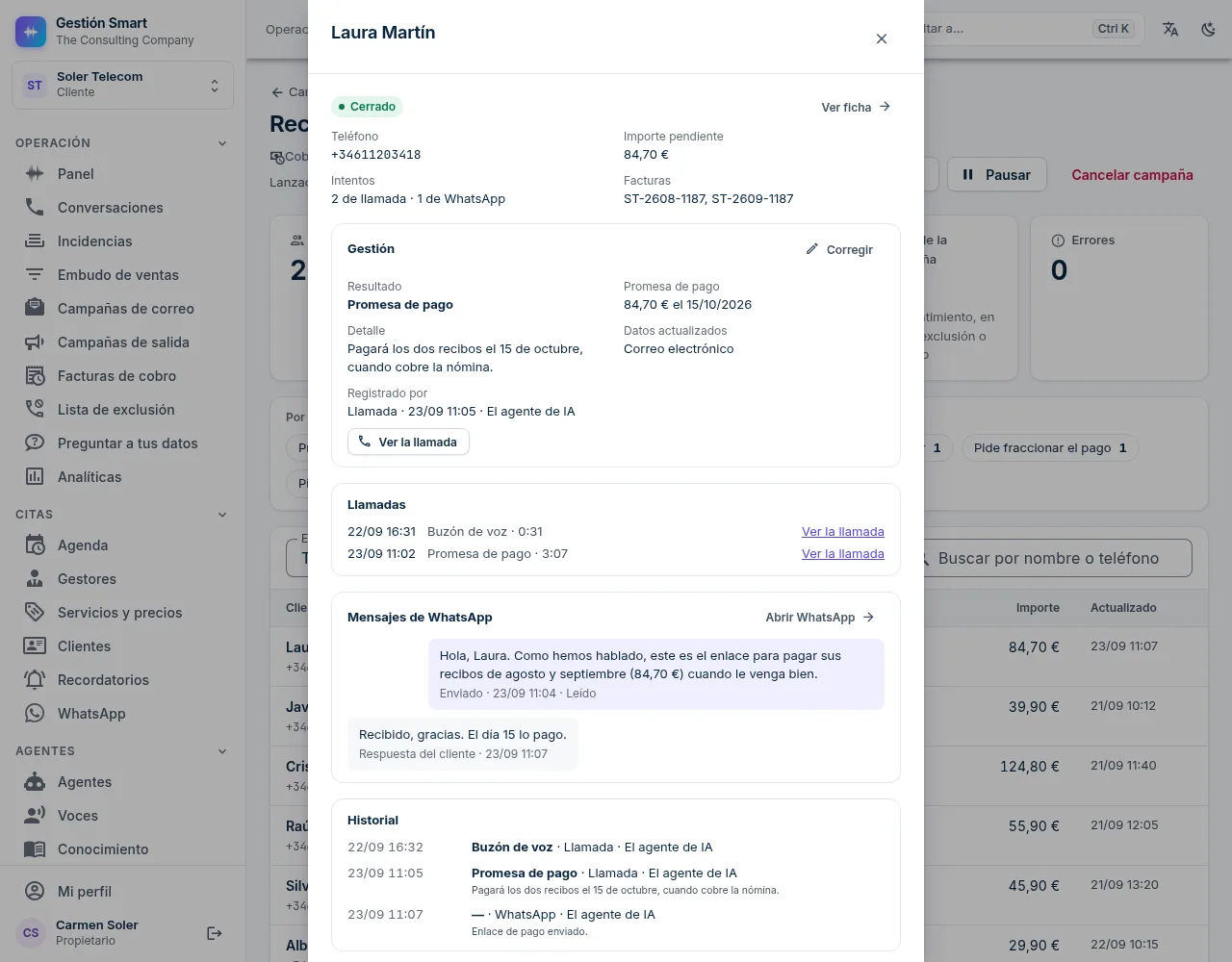The width and height of the screenshot is (1232, 962).
Task: Open the language translate icon
Action: [x=1170, y=29]
